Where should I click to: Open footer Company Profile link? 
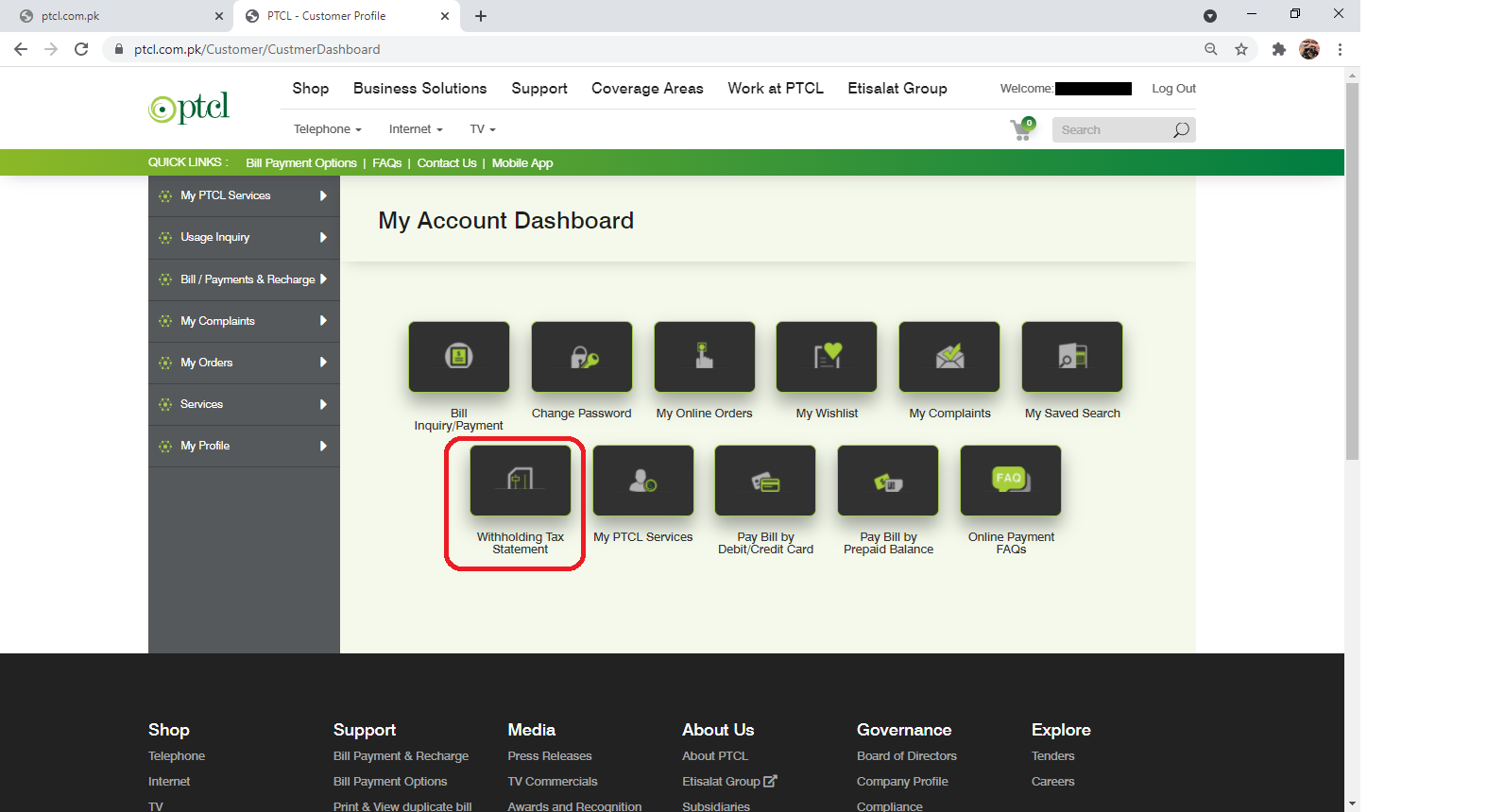(x=902, y=781)
